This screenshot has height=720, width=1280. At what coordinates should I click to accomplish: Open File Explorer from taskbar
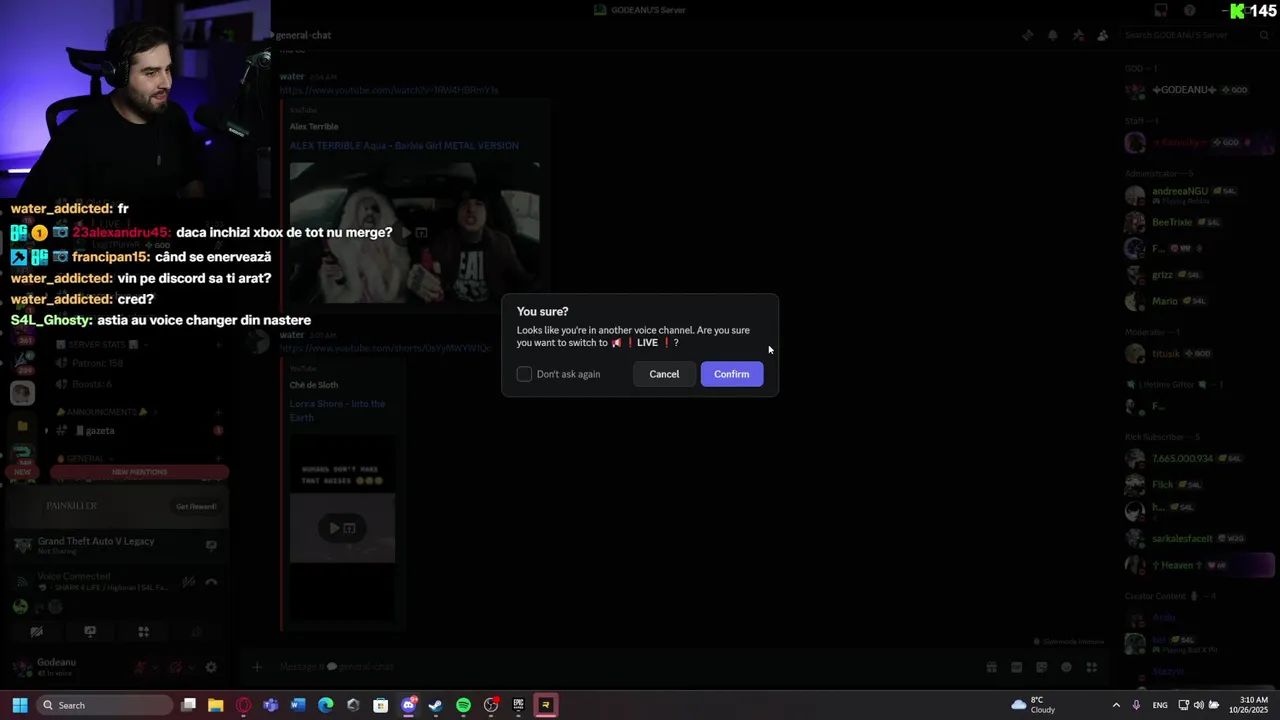point(215,705)
